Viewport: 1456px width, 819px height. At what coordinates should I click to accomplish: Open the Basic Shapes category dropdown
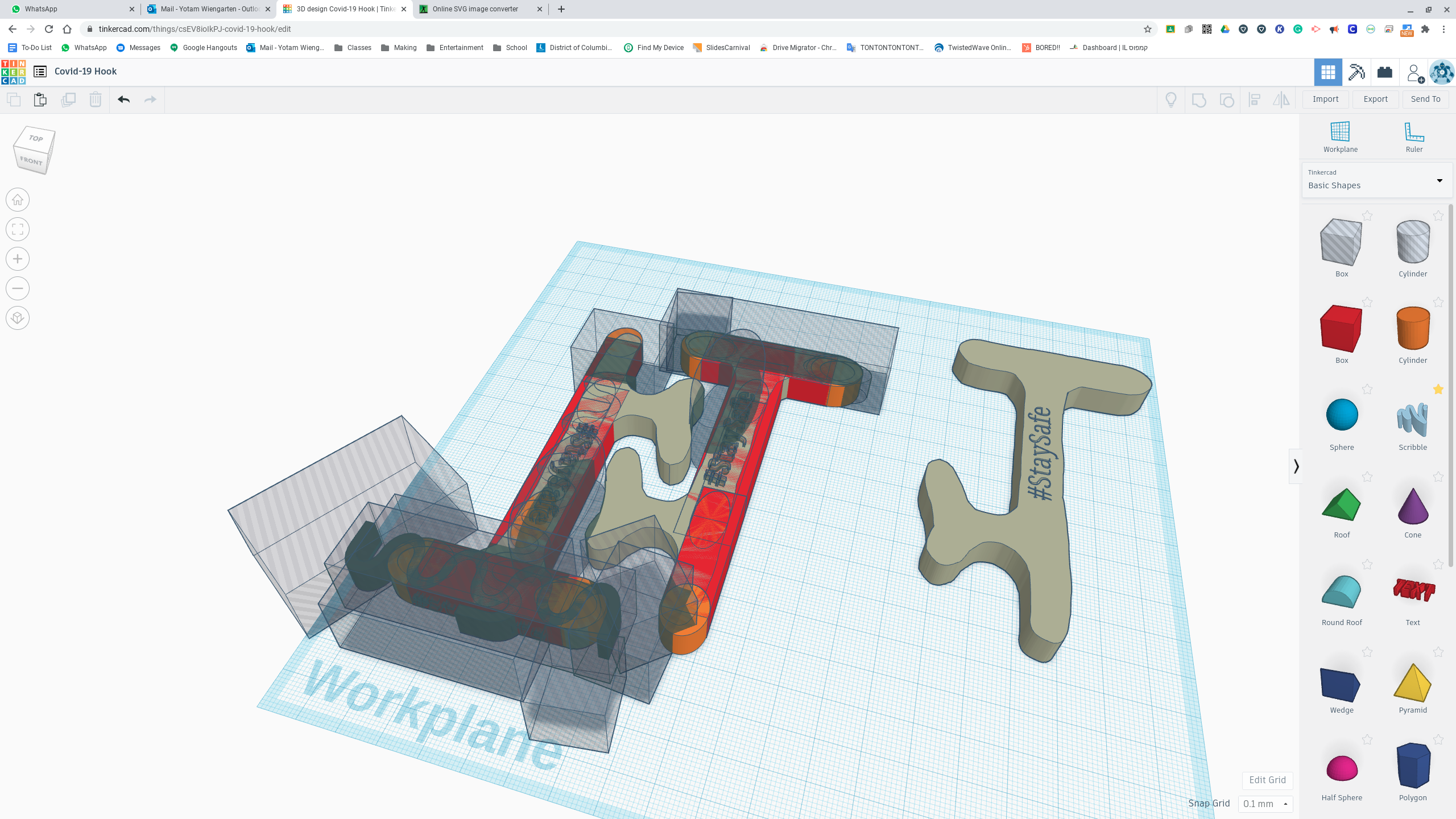tap(1377, 180)
